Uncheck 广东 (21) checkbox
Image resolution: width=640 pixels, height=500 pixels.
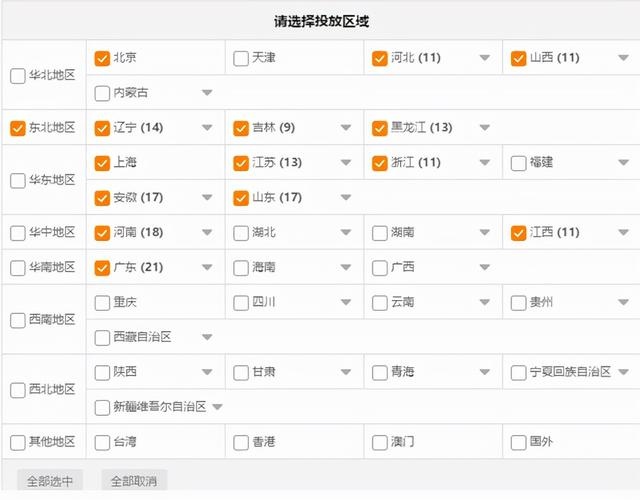coord(102,268)
